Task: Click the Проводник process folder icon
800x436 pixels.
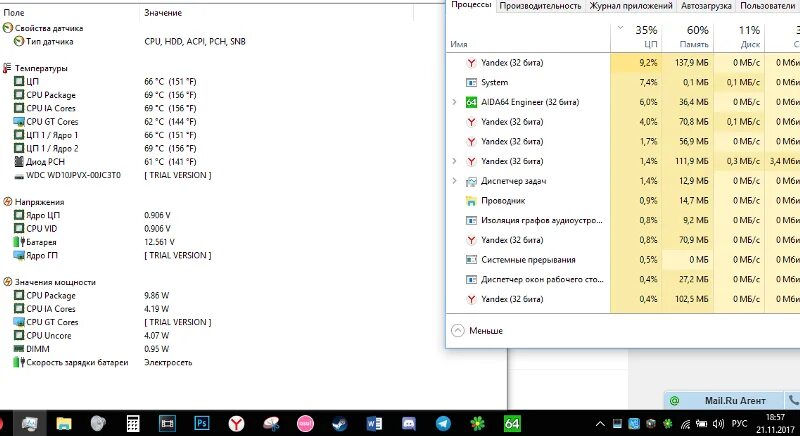Action: tap(471, 201)
